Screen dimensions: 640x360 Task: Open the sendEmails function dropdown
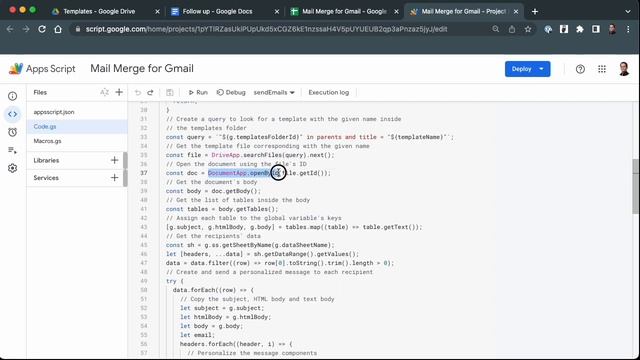(274, 93)
